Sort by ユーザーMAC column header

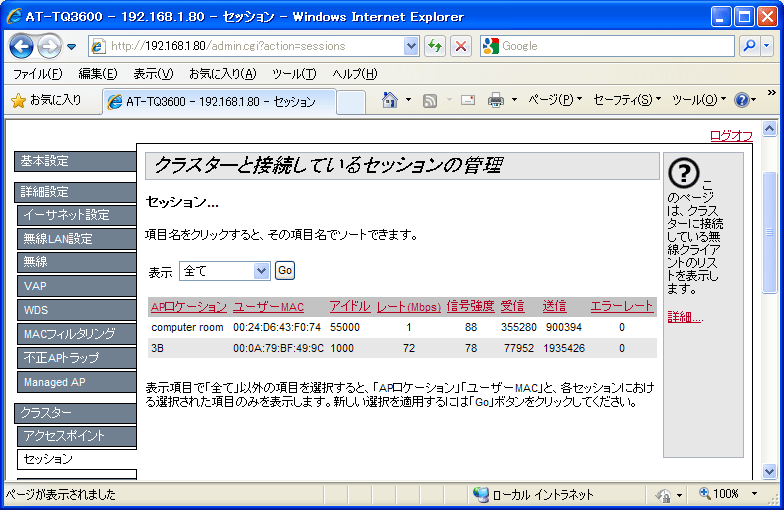[268, 307]
